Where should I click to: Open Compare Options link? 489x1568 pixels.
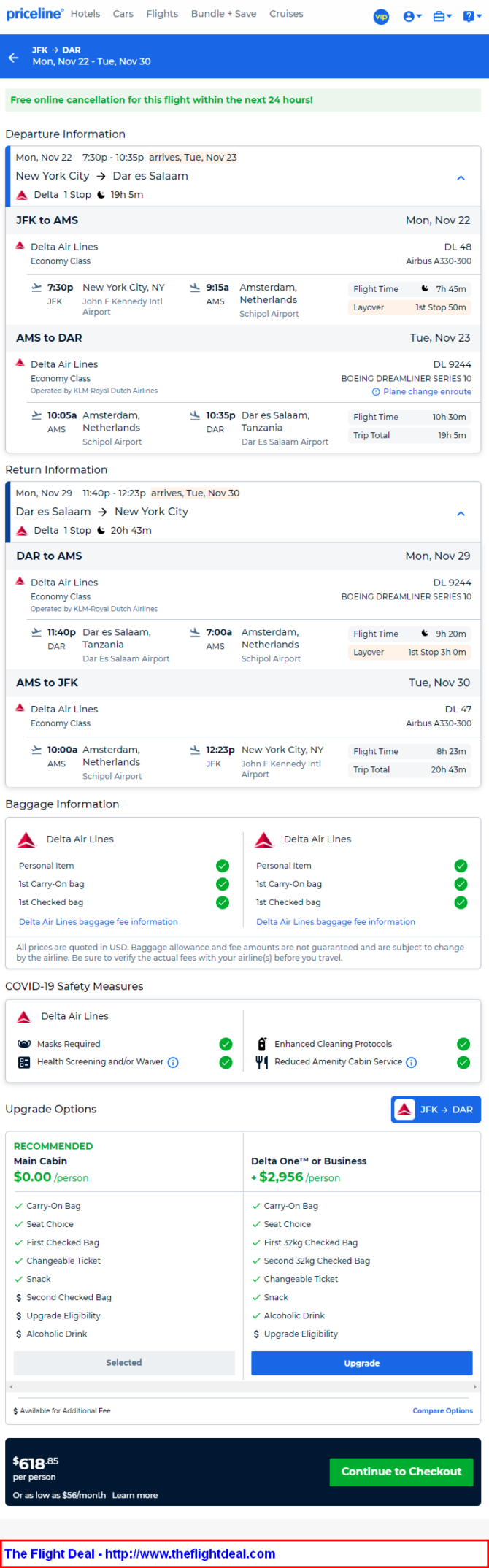click(x=442, y=1410)
